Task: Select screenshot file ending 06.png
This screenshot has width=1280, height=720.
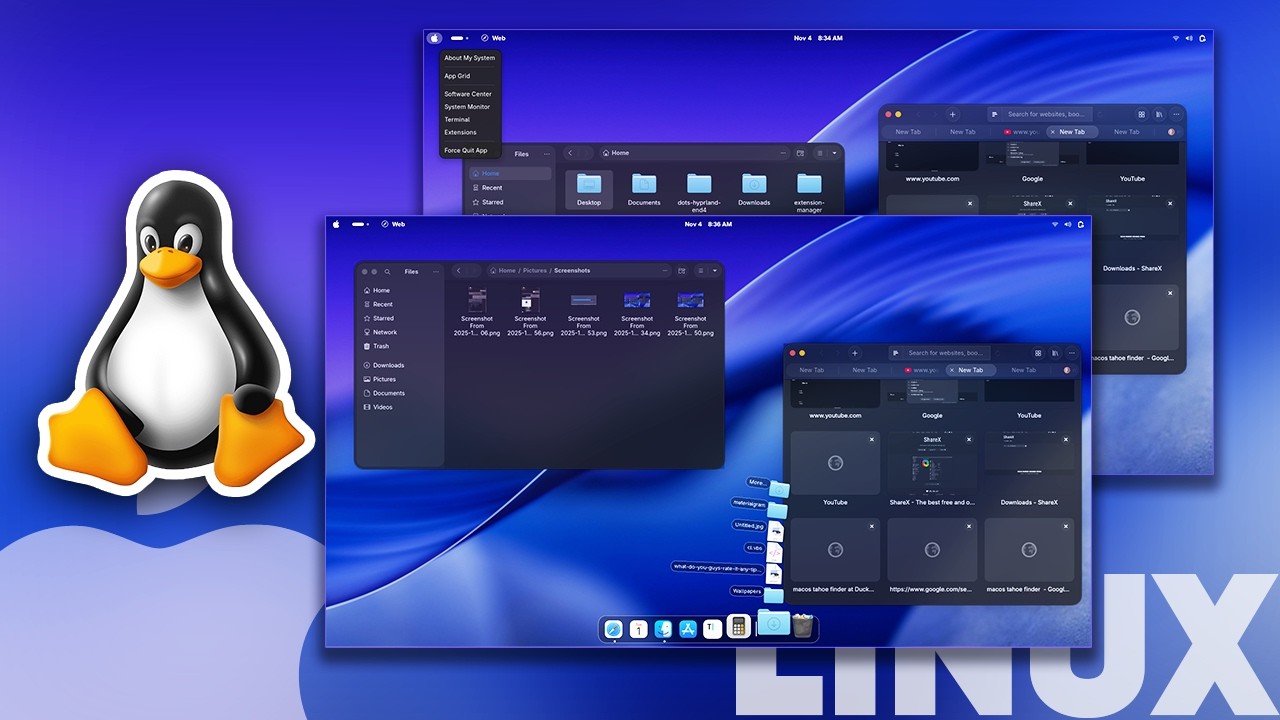Action: click(x=477, y=311)
